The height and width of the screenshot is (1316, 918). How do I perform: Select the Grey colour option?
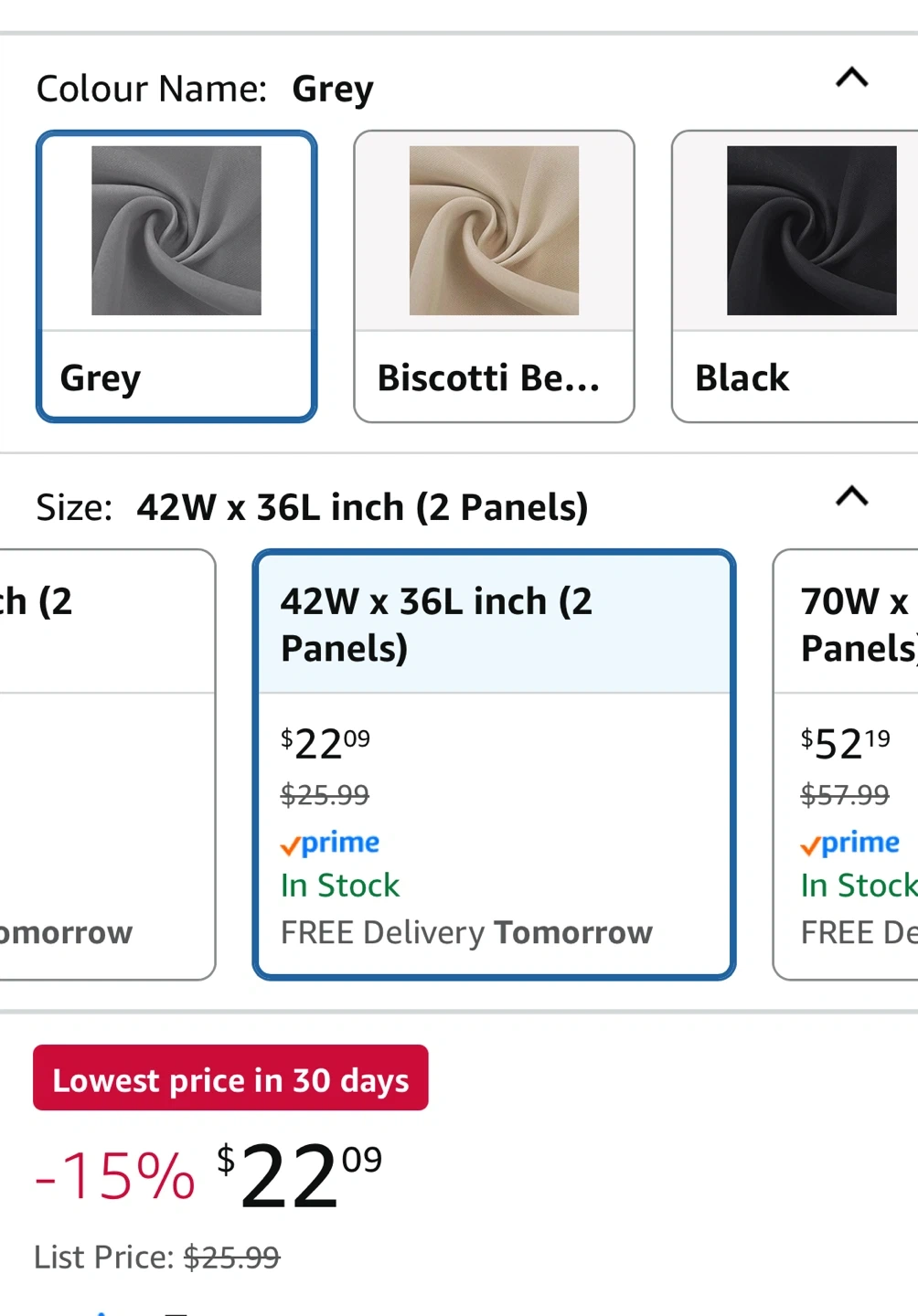(x=176, y=276)
